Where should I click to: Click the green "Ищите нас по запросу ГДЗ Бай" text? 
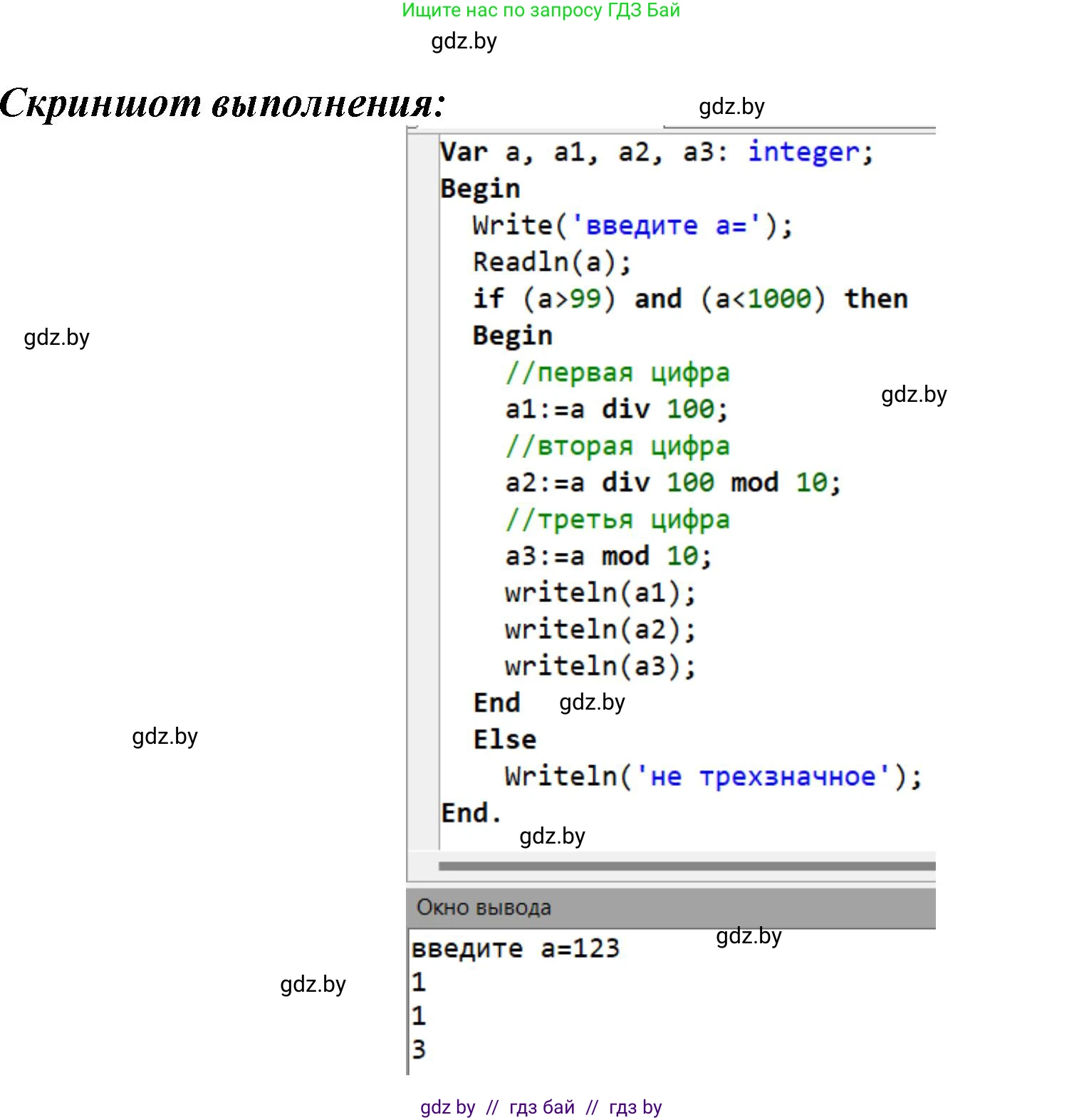(541, 11)
